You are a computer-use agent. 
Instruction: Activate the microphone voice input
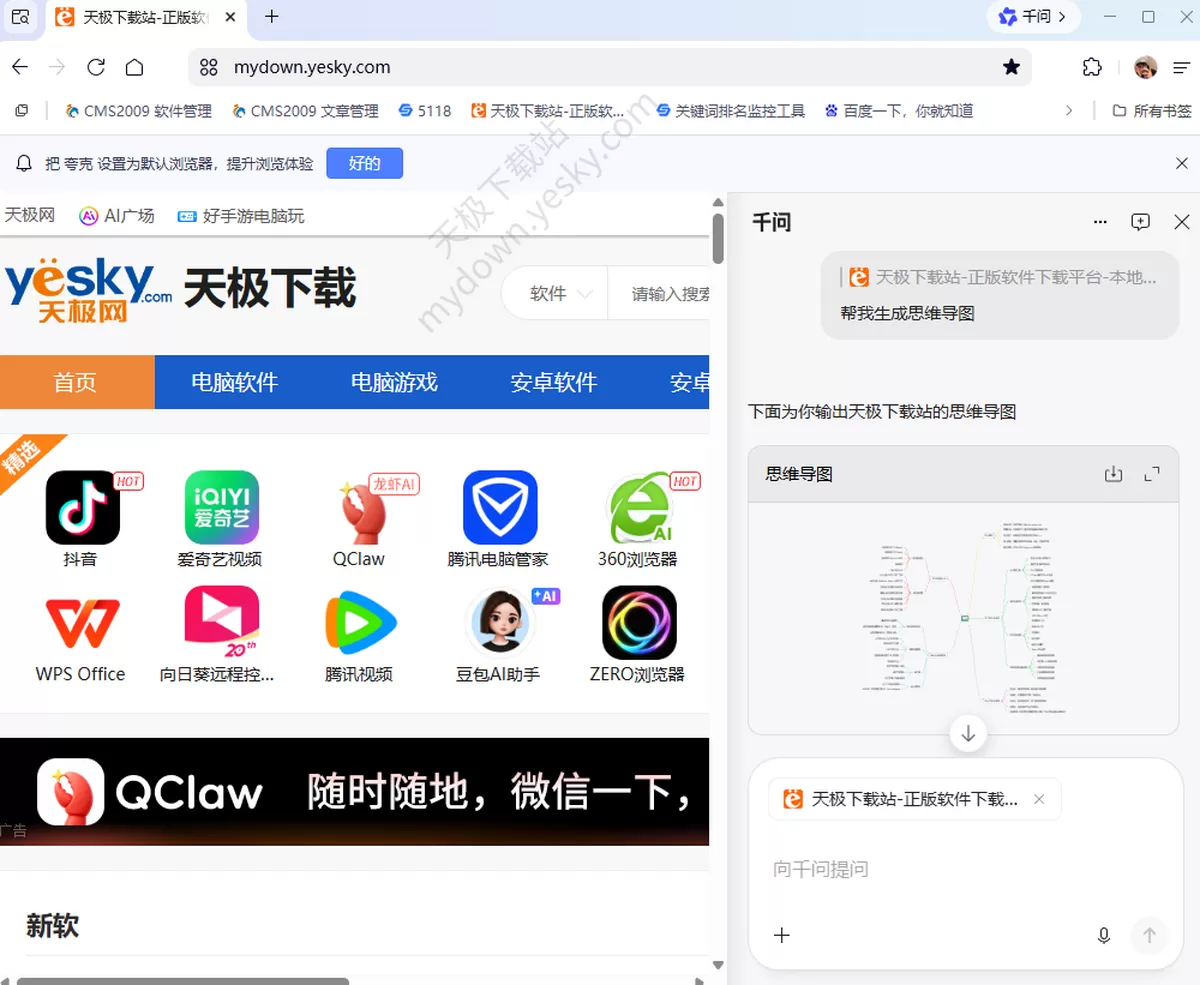coord(1104,935)
